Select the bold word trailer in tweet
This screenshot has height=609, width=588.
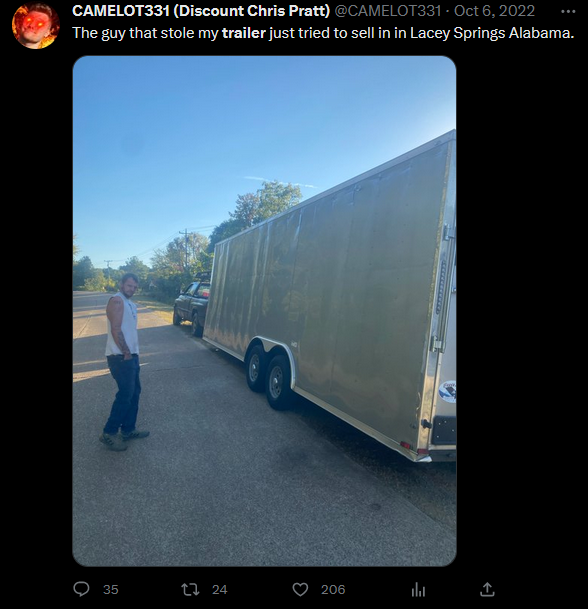244,33
